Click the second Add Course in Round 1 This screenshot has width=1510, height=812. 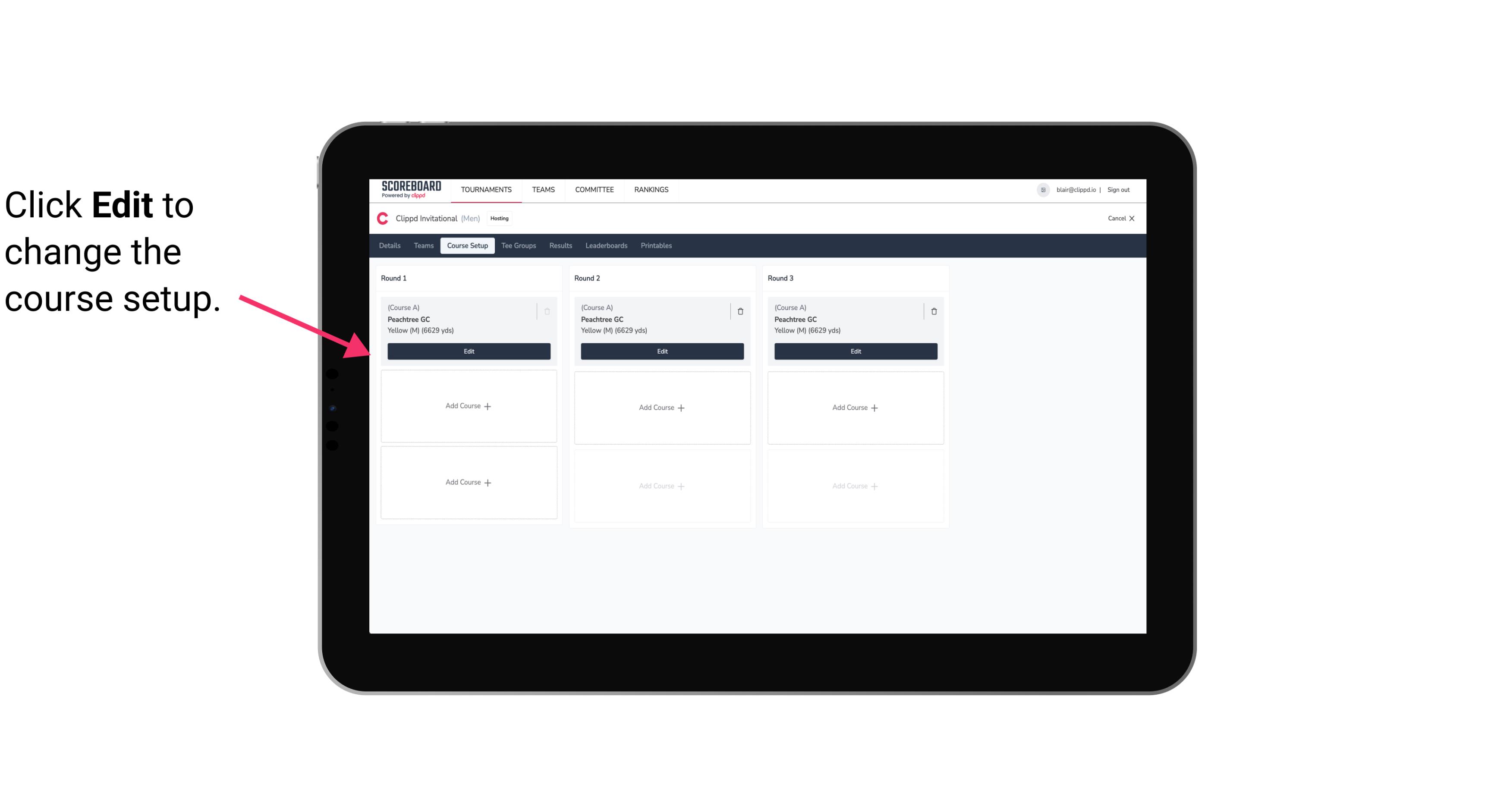point(468,482)
